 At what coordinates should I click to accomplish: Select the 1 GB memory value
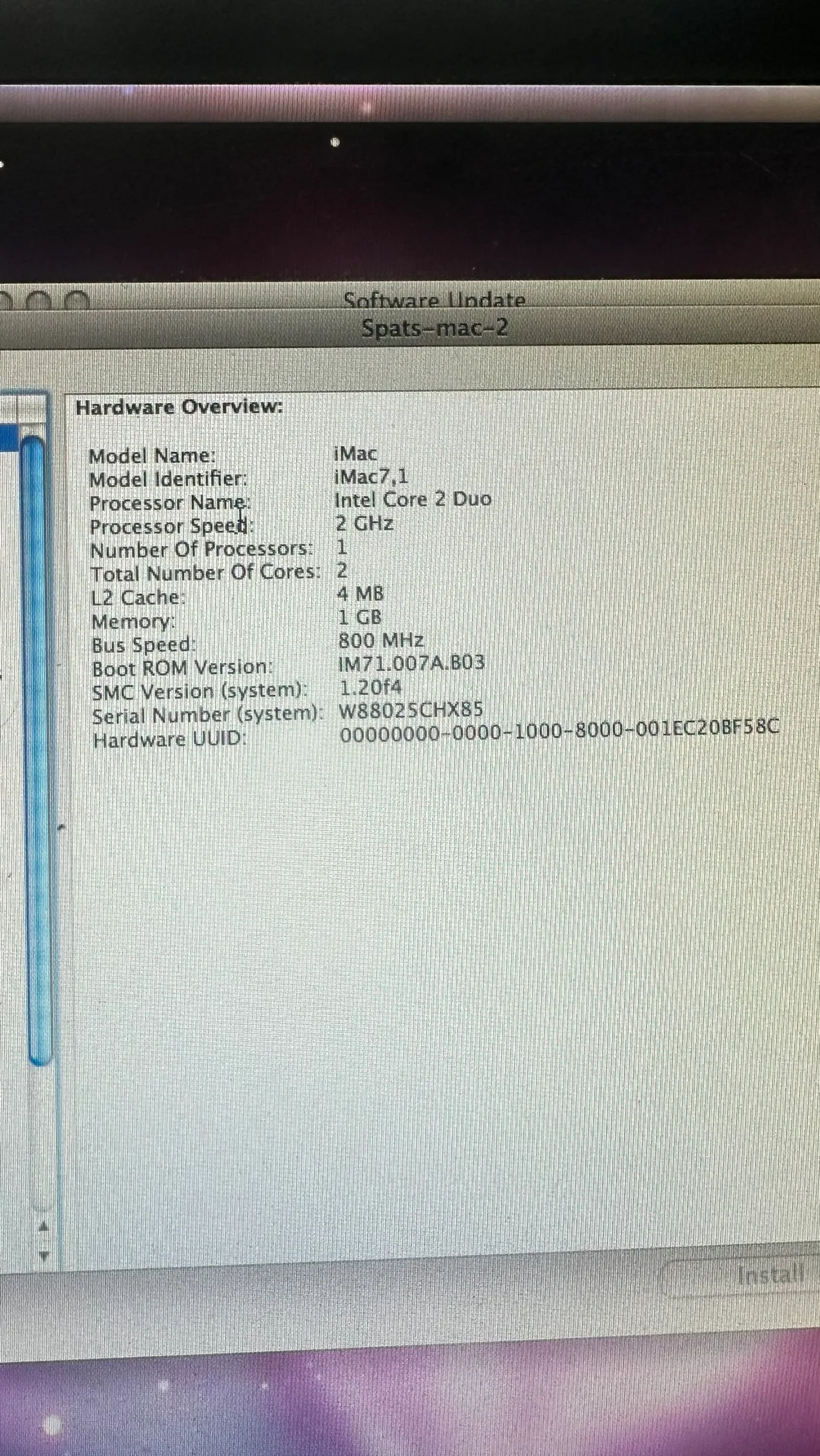coord(360,617)
